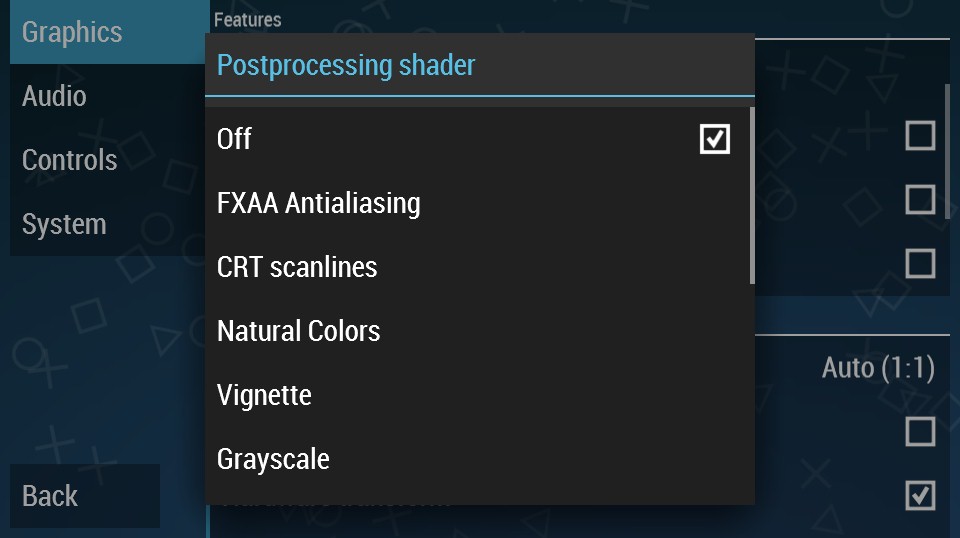Image resolution: width=960 pixels, height=538 pixels.
Task: Switch to the Graphics tab
Action: [72, 32]
